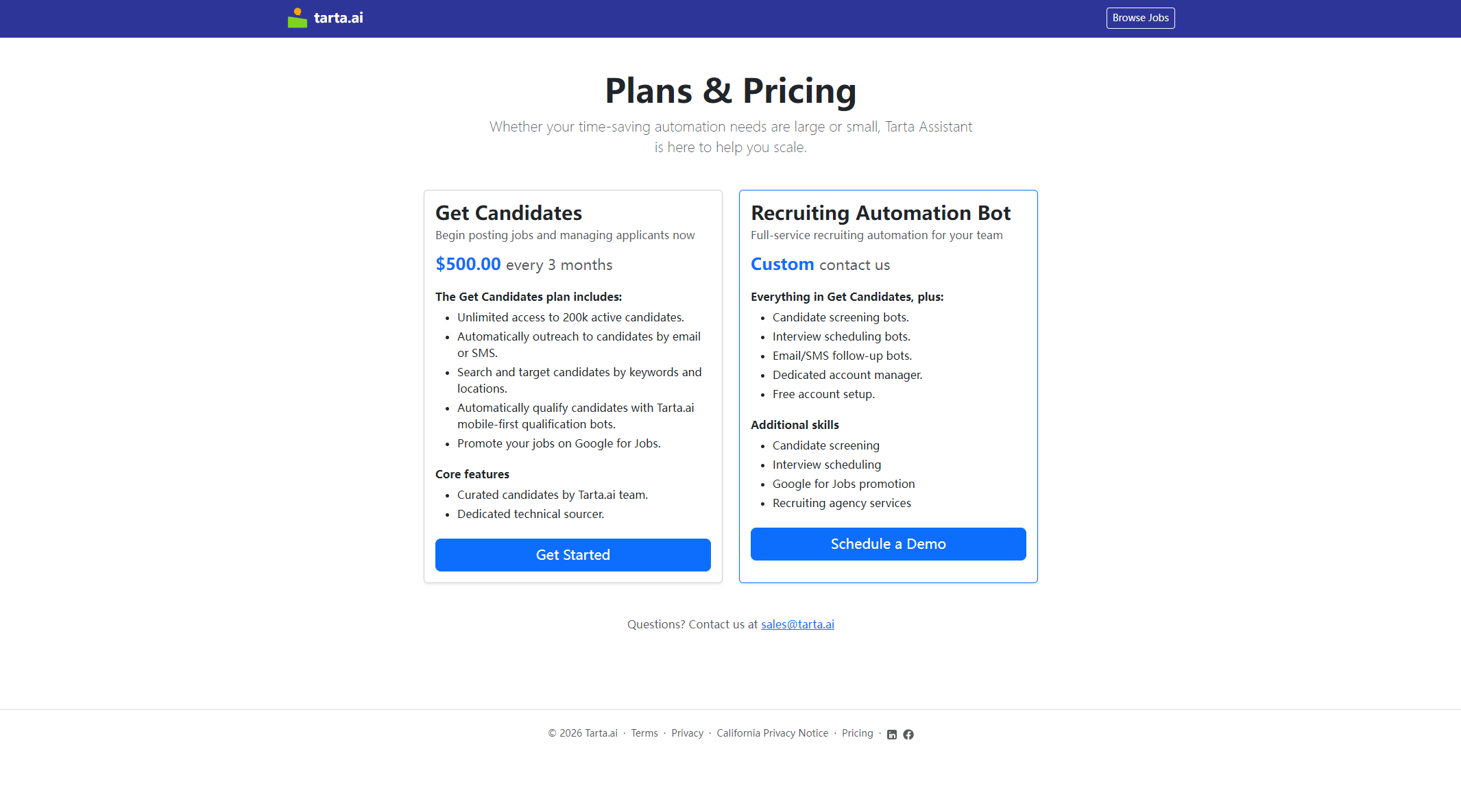Screen dimensions: 1461x812
Task: Click the Additional skills subheading
Action: 795,425
